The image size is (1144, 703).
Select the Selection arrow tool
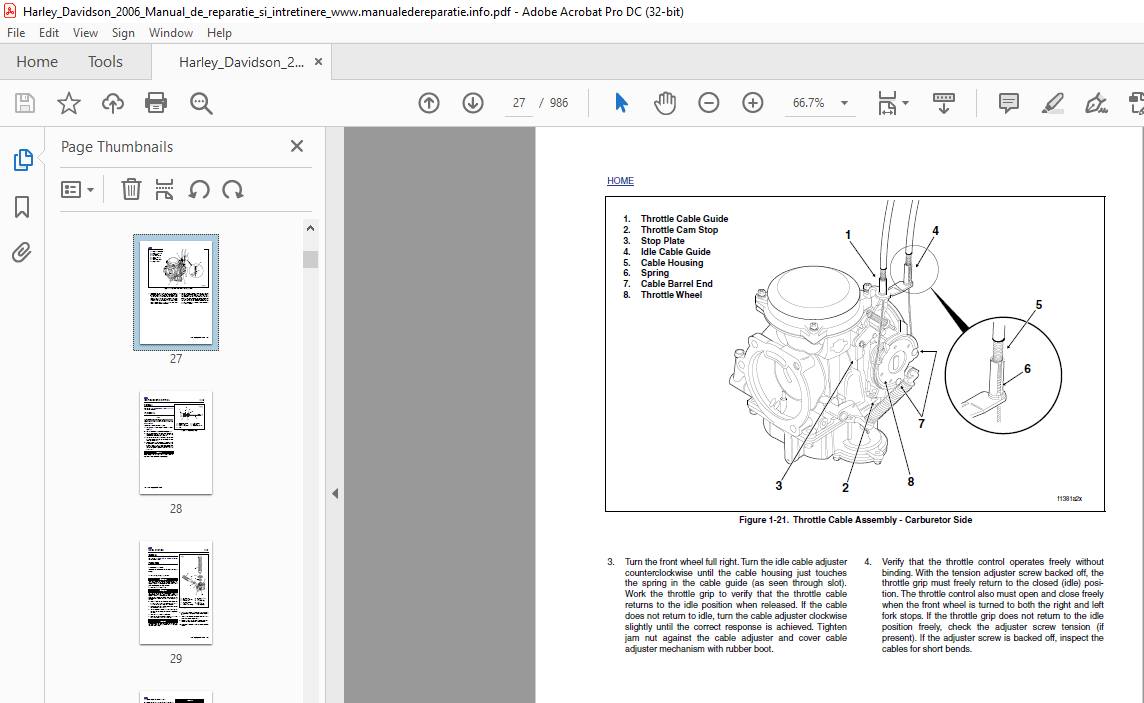(x=621, y=102)
